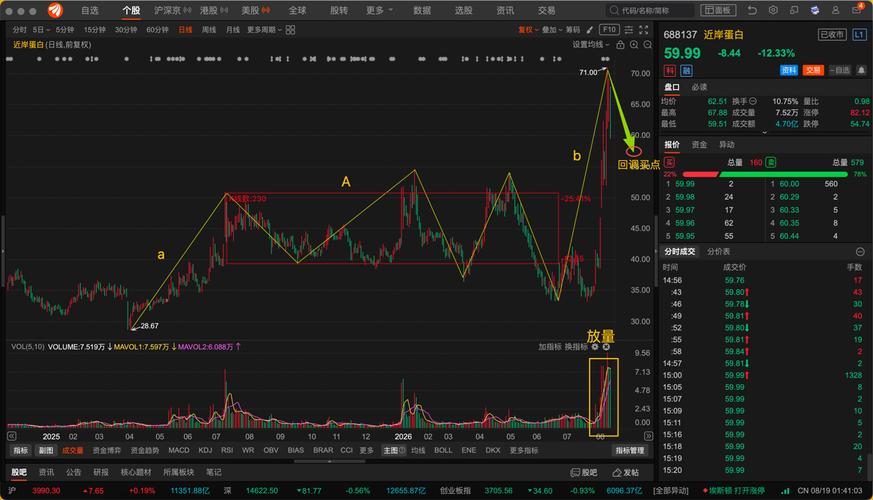Expand the 更多 top navigation menu
873x500 pixels.
[x=379, y=10]
